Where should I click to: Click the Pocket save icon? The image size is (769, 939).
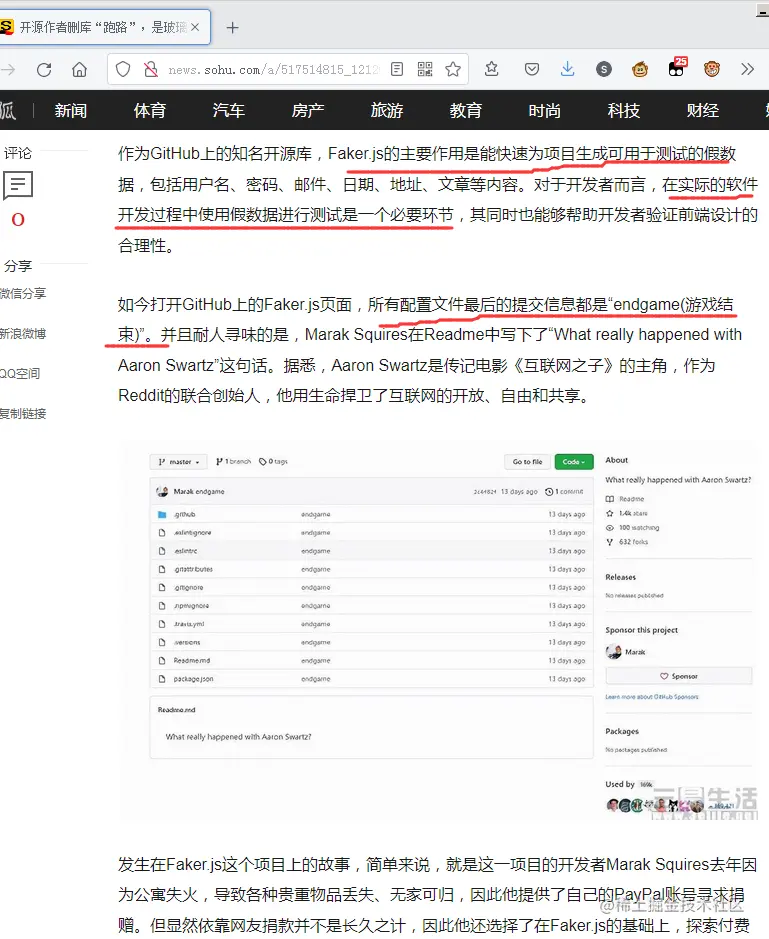(x=531, y=69)
